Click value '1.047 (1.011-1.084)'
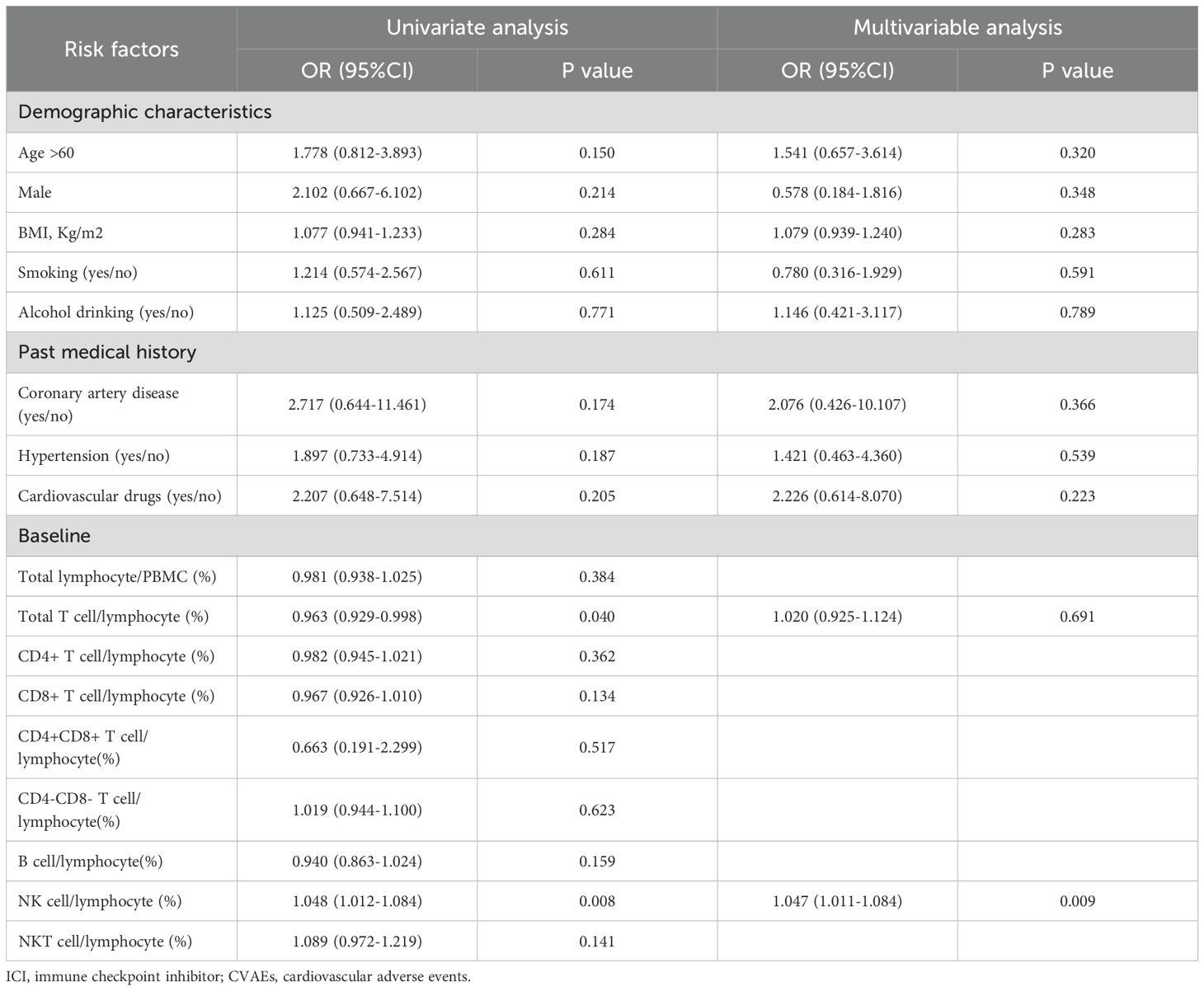 (837, 901)
